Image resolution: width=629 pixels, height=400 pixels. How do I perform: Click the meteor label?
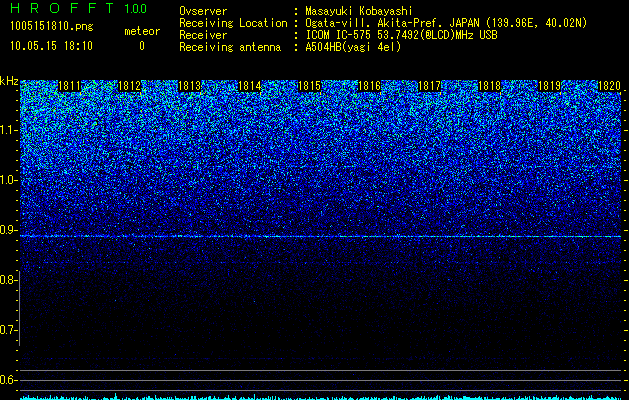(x=142, y=31)
